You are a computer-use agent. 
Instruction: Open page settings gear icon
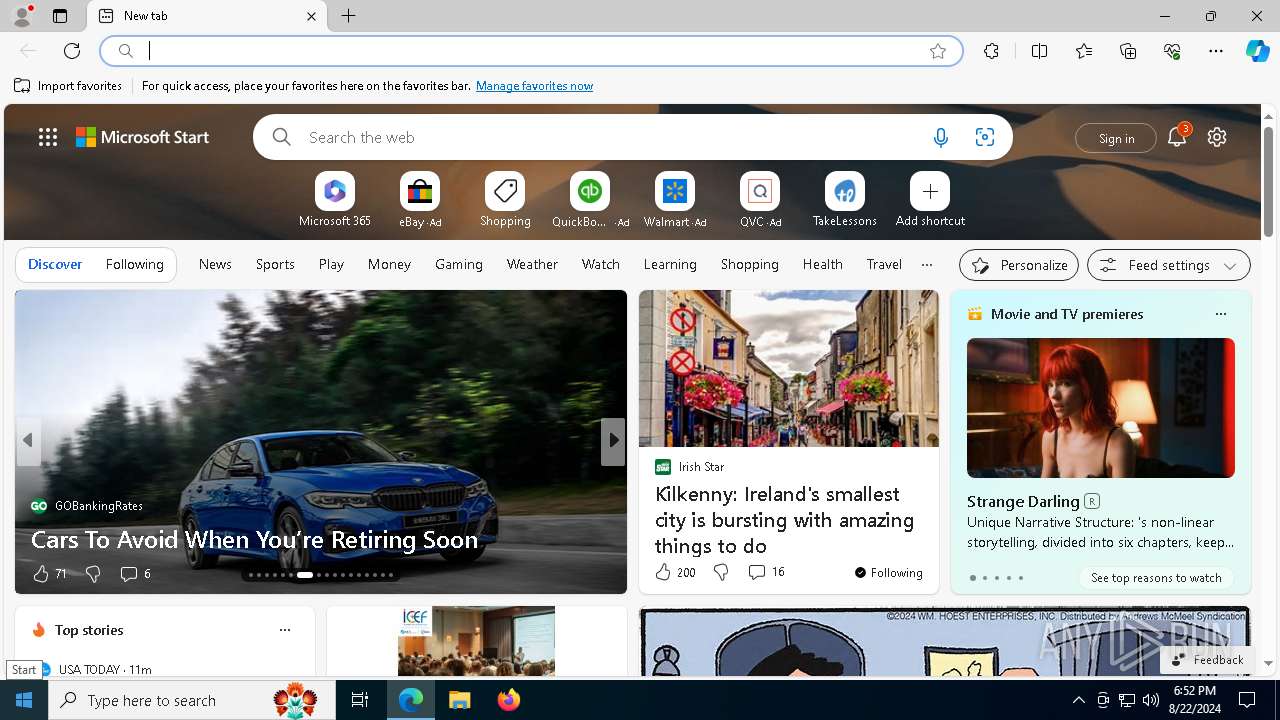click(x=1217, y=137)
